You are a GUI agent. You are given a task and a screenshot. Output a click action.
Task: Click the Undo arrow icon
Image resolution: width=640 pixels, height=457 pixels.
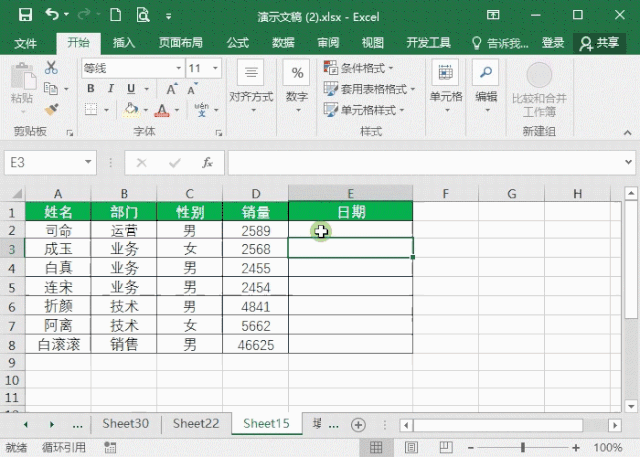point(52,15)
